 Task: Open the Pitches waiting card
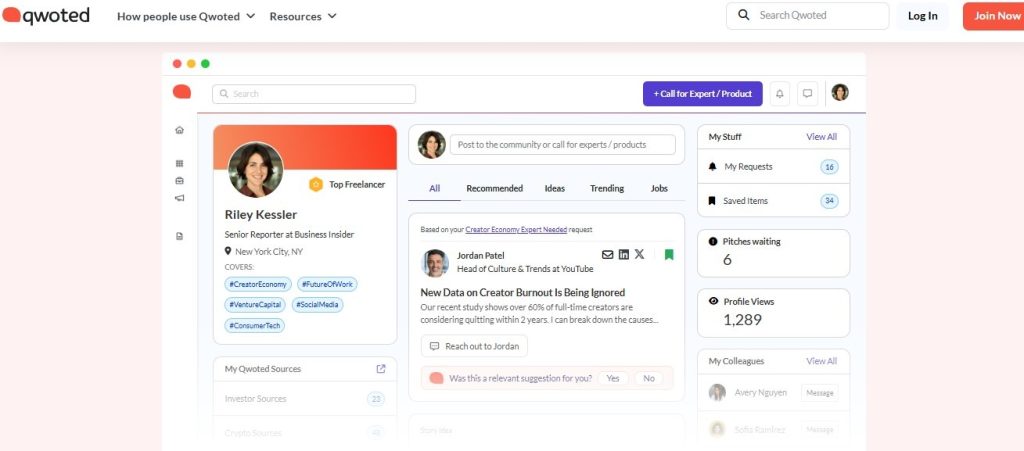[774, 253]
